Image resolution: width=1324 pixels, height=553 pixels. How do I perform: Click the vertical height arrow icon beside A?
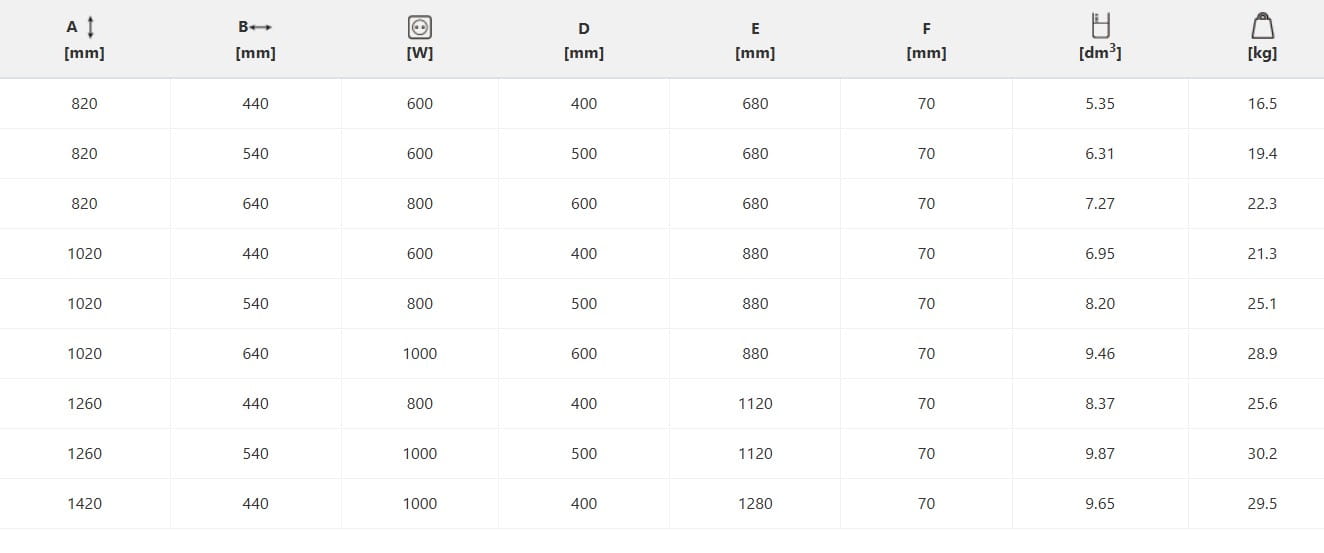pos(91,28)
